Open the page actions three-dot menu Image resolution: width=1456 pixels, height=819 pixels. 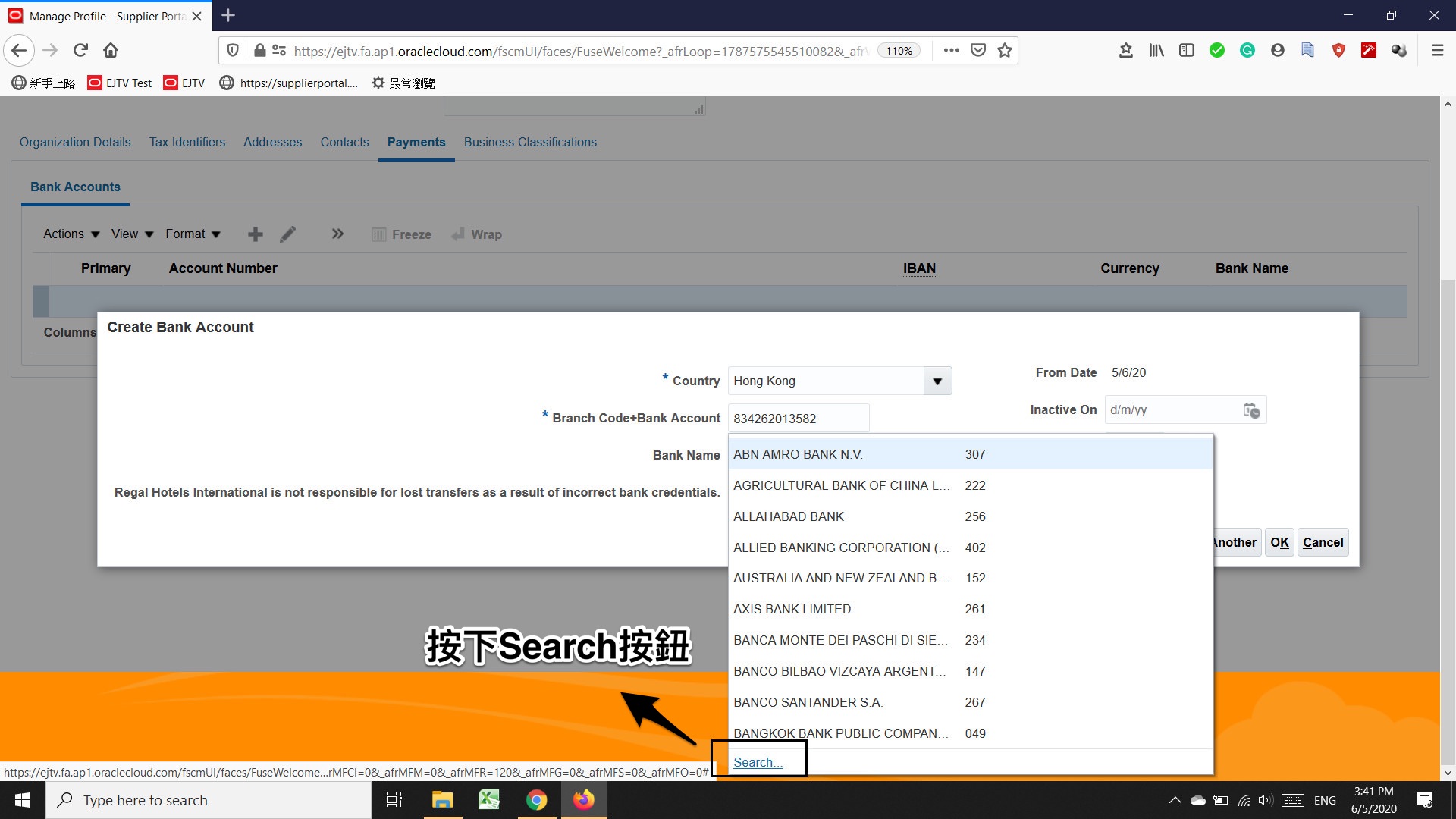pos(951,51)
